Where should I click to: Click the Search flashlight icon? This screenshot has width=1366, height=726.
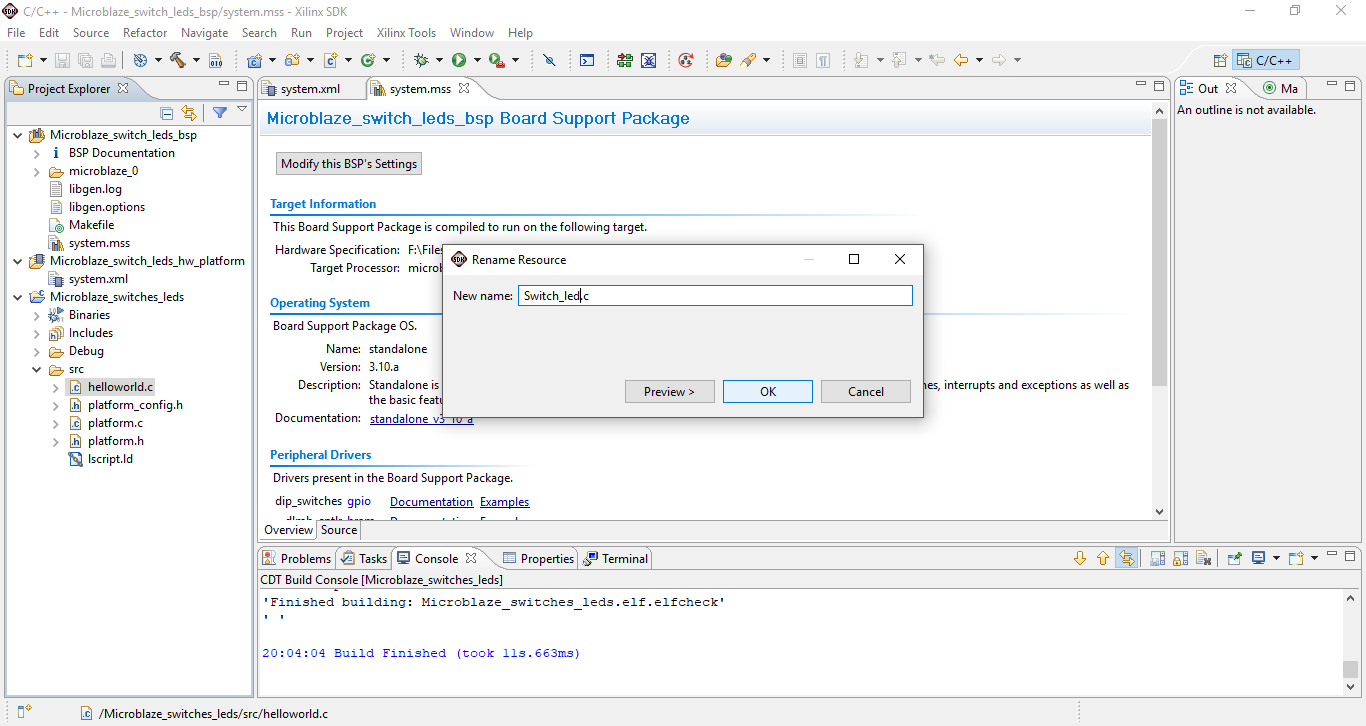pyautogui.click(x=747, y=60)
